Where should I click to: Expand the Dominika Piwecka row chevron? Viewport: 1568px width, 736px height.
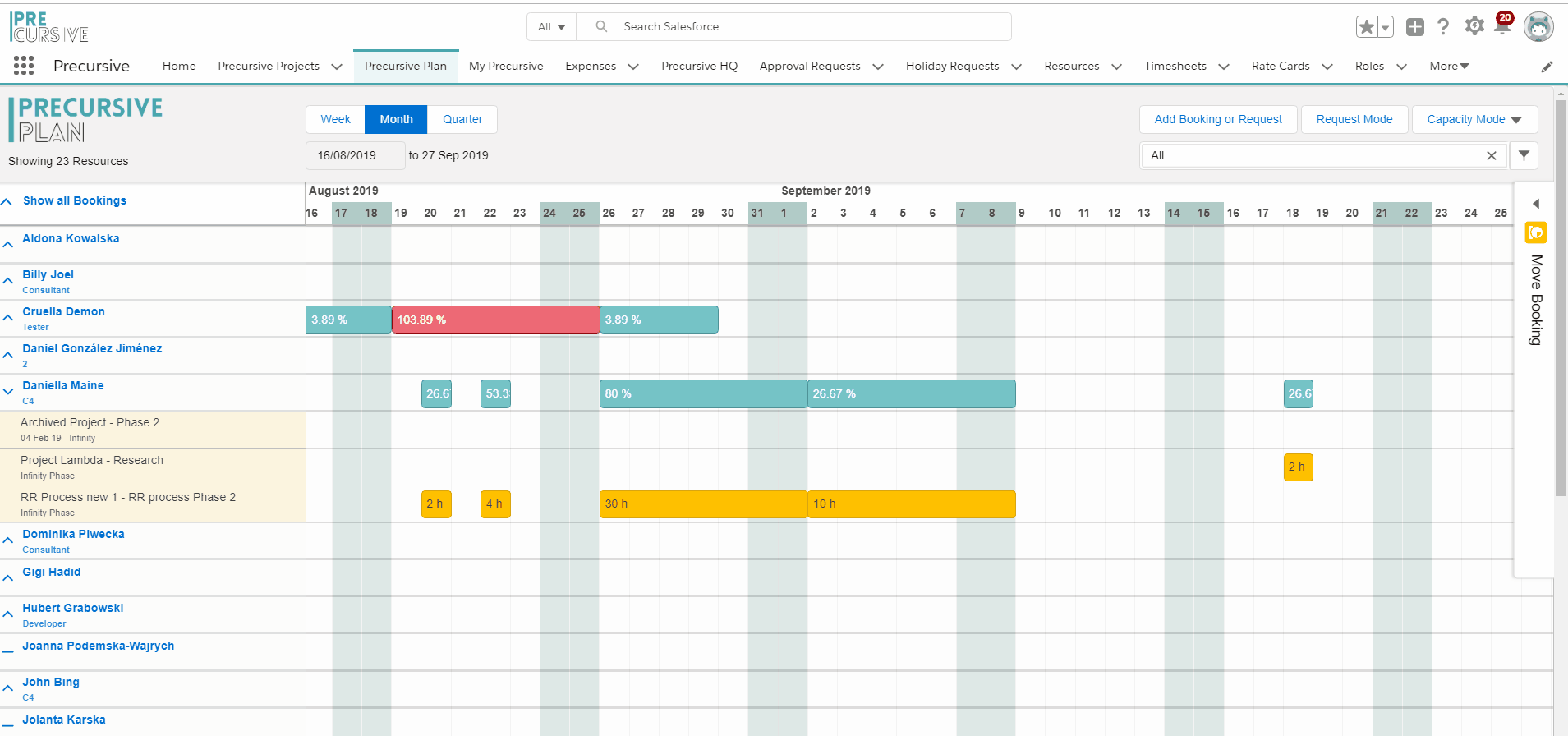point(8,540)
